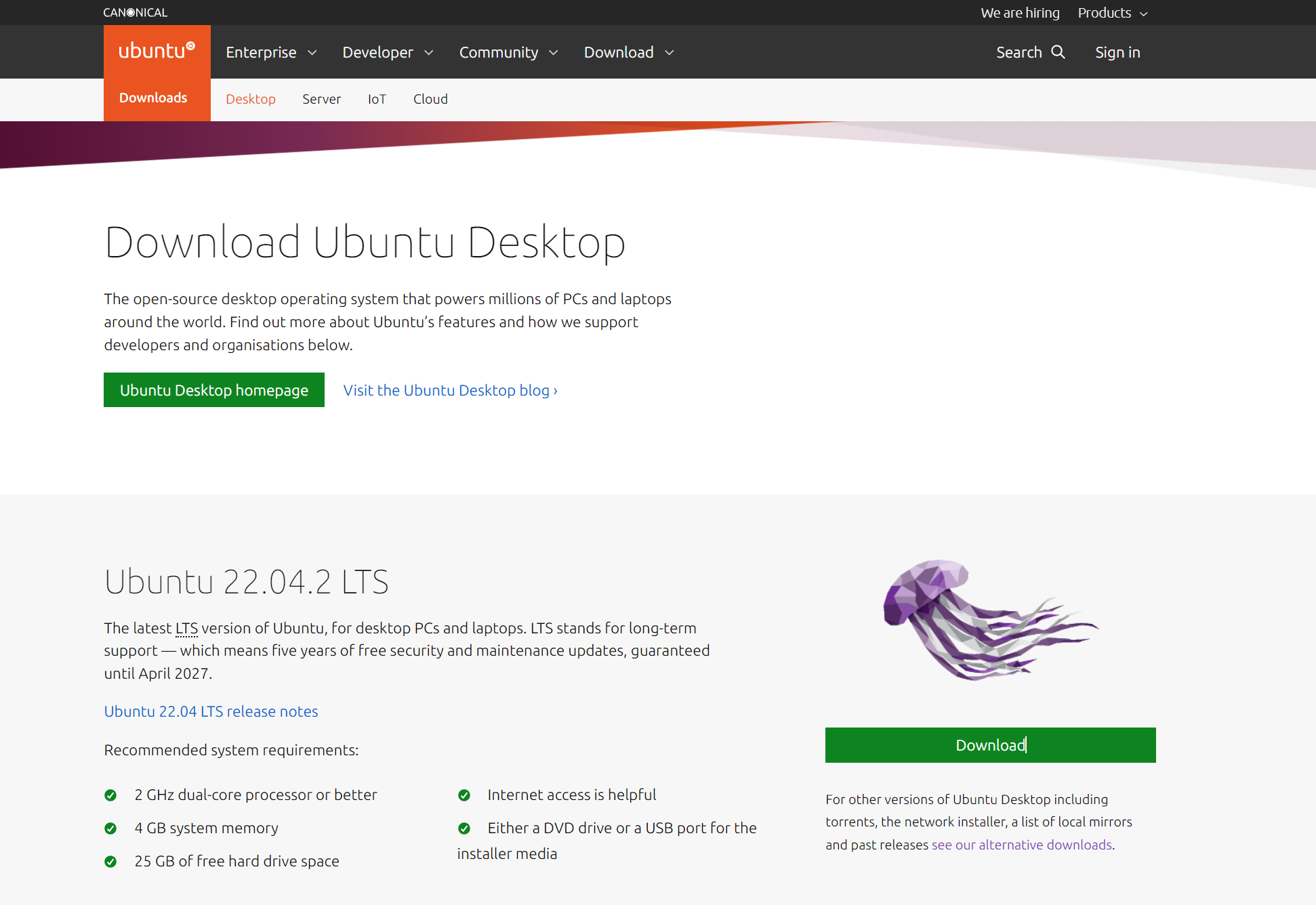Open the alternative downloads link
This screenshot has height=905, width=1316.
coord(1022,845)
